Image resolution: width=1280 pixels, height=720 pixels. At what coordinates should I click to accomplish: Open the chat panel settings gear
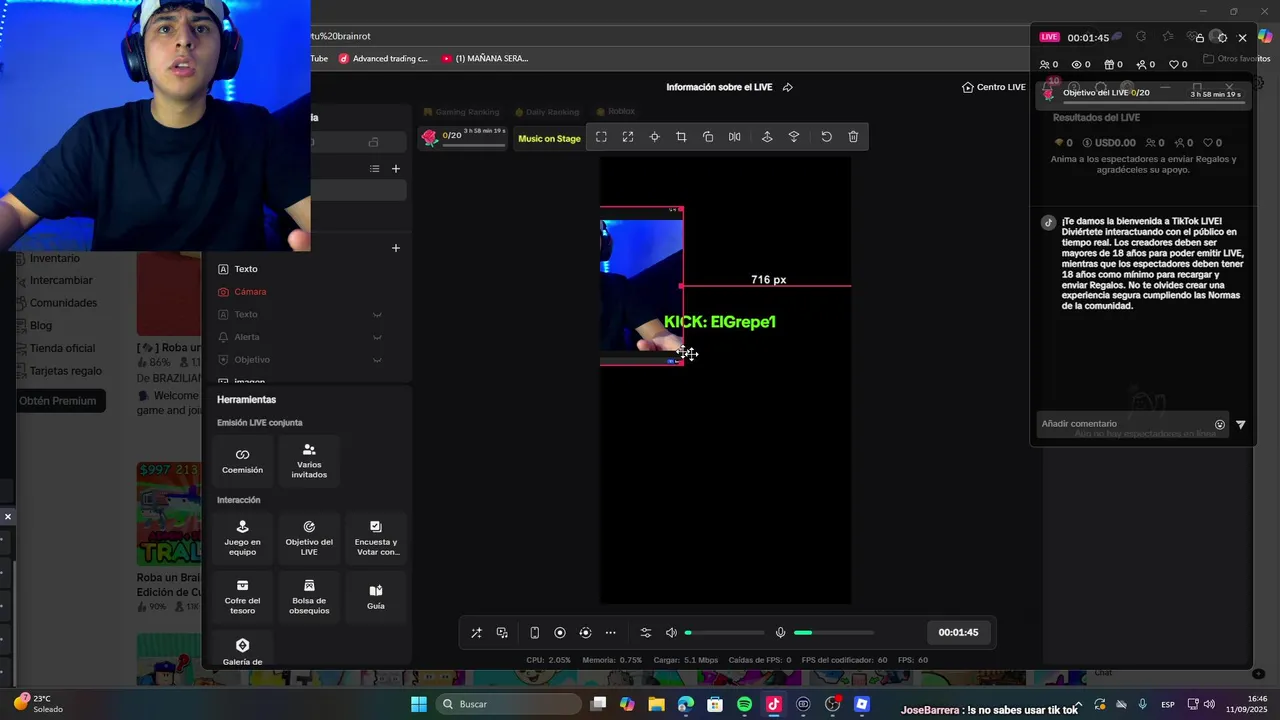[1221, 37]
